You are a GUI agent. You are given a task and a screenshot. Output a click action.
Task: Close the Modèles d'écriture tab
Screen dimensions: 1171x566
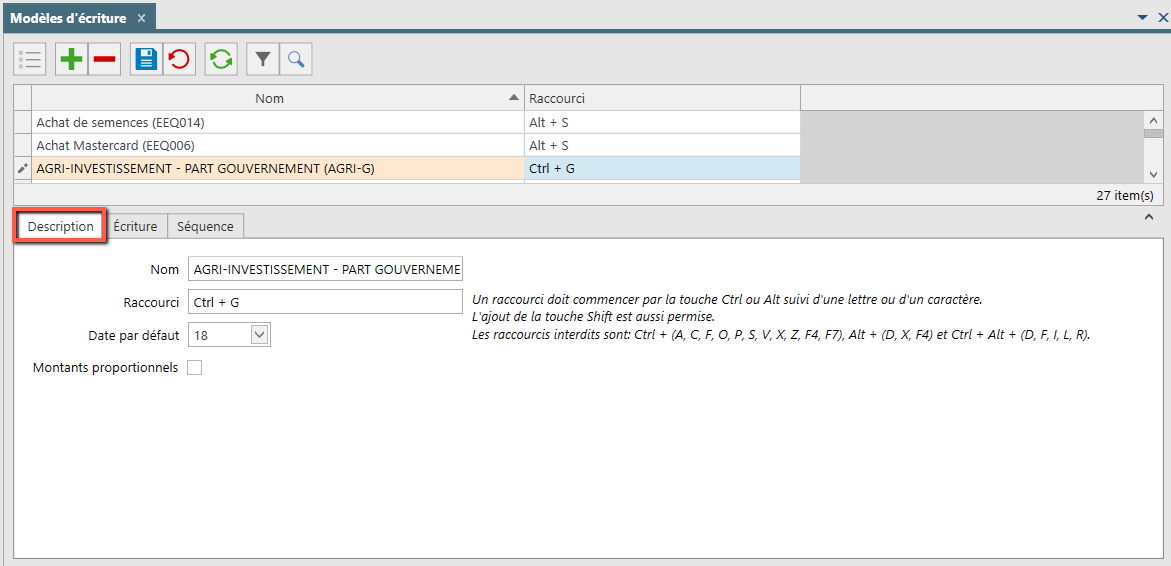[142, 17]
